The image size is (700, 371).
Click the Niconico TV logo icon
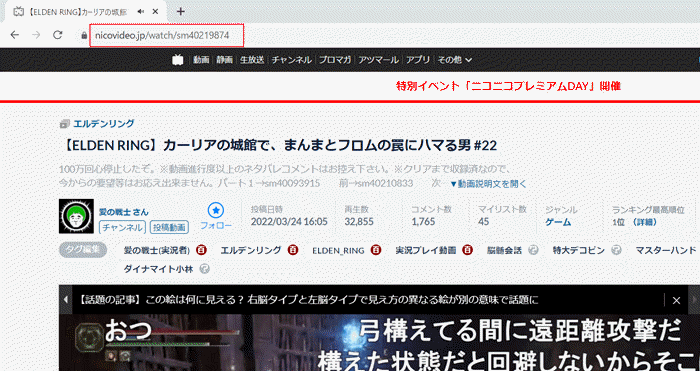178,60
